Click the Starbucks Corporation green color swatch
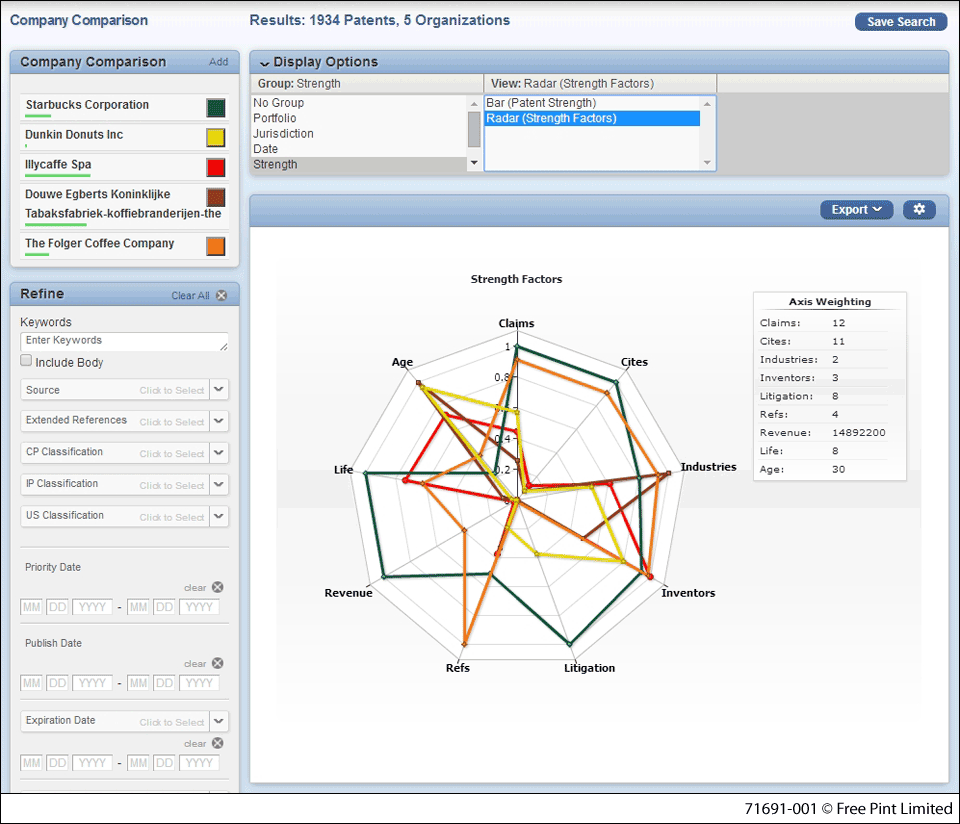The width and height of the screenshot is (960, 824). [x=215, y=107]
